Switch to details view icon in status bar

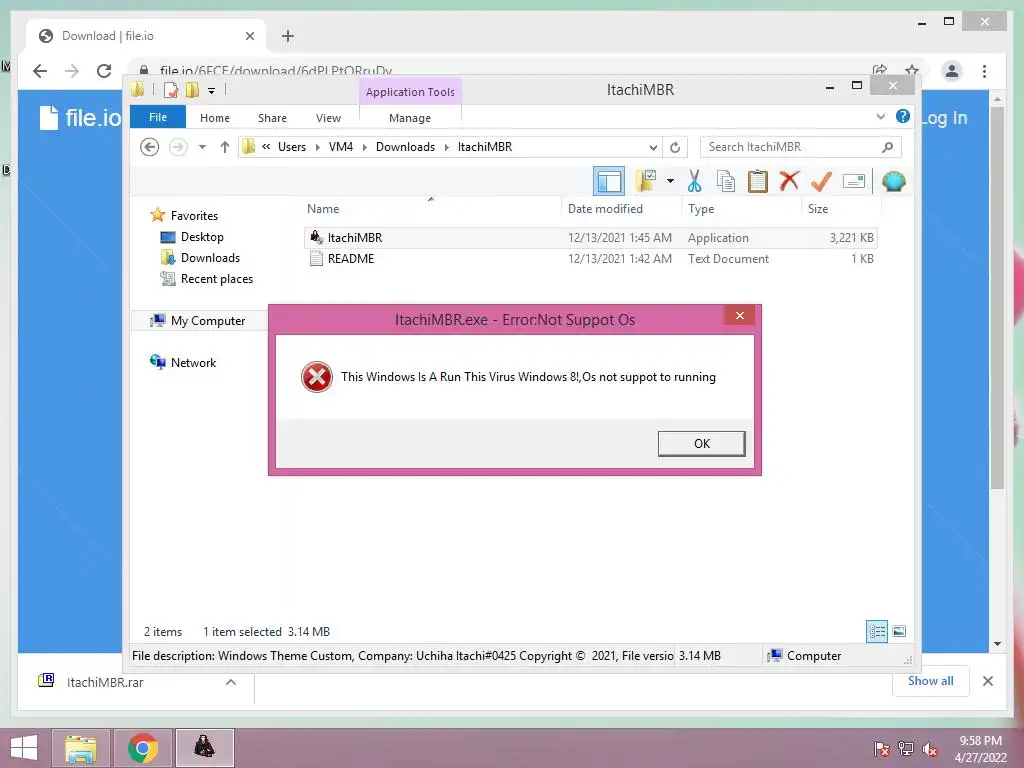point(877,631)
